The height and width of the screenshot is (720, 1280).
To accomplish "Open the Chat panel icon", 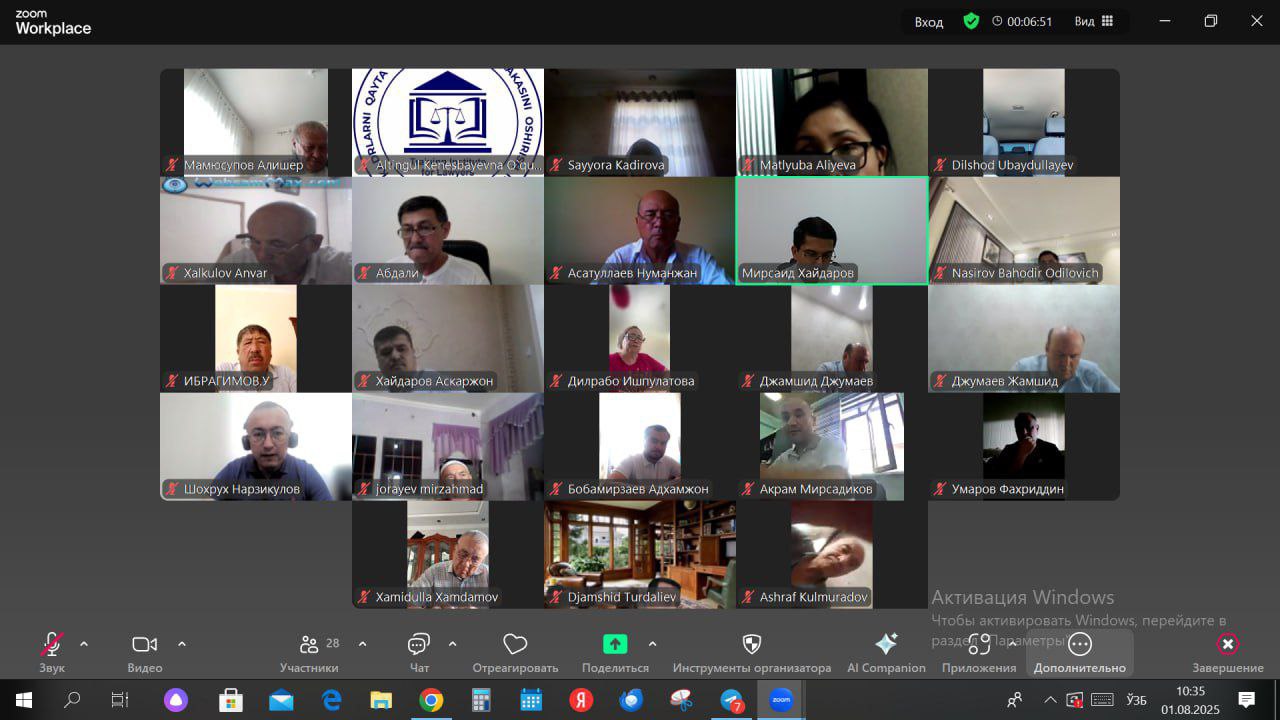I will tap(419, 645).
